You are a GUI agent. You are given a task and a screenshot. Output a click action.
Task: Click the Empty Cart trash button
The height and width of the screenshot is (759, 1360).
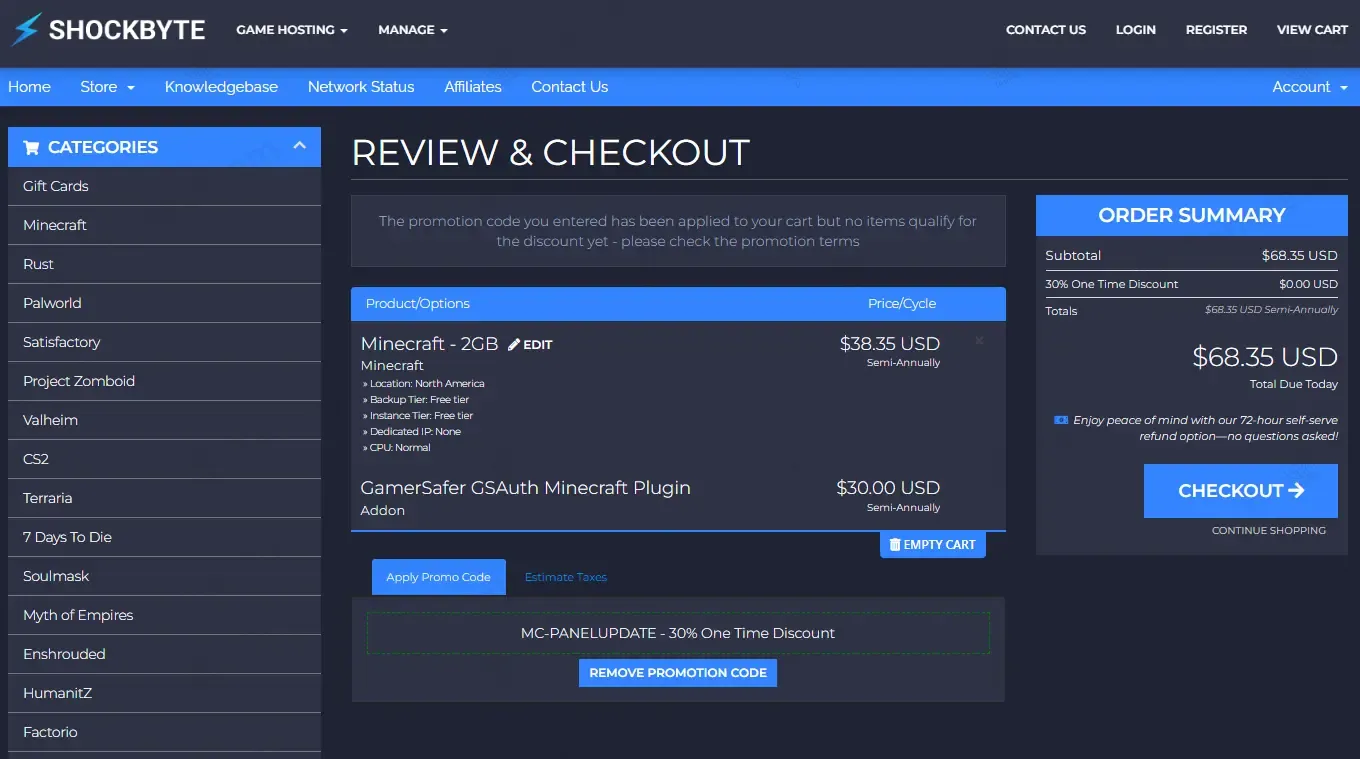coord(932,545)
